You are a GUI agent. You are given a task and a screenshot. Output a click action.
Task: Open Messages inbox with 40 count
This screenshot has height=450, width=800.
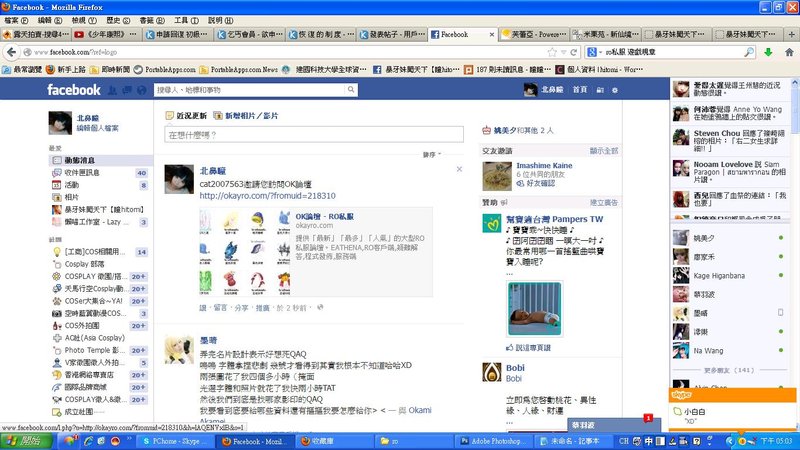point(99,172)
